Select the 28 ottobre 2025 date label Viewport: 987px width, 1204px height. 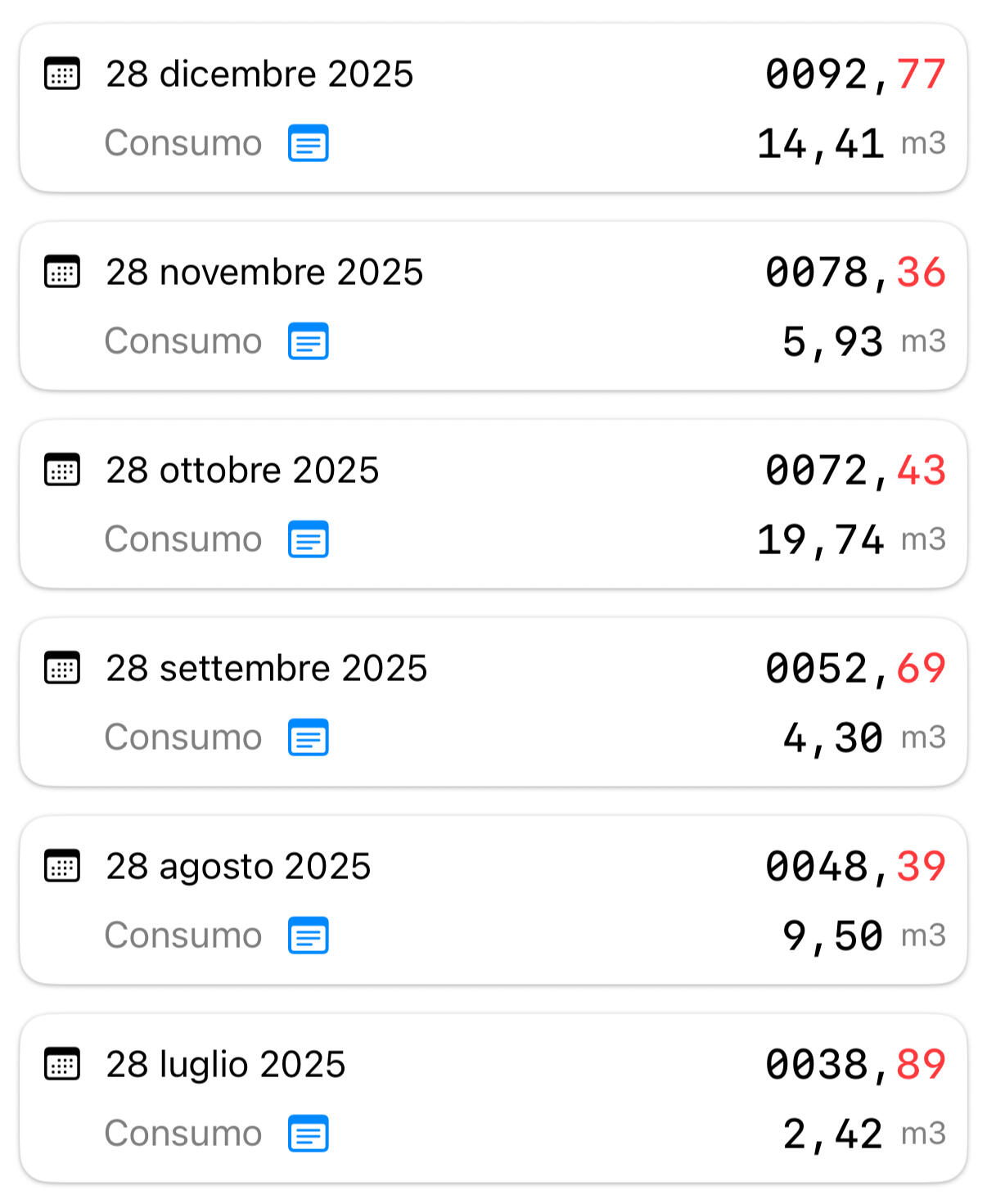(242, 470)
